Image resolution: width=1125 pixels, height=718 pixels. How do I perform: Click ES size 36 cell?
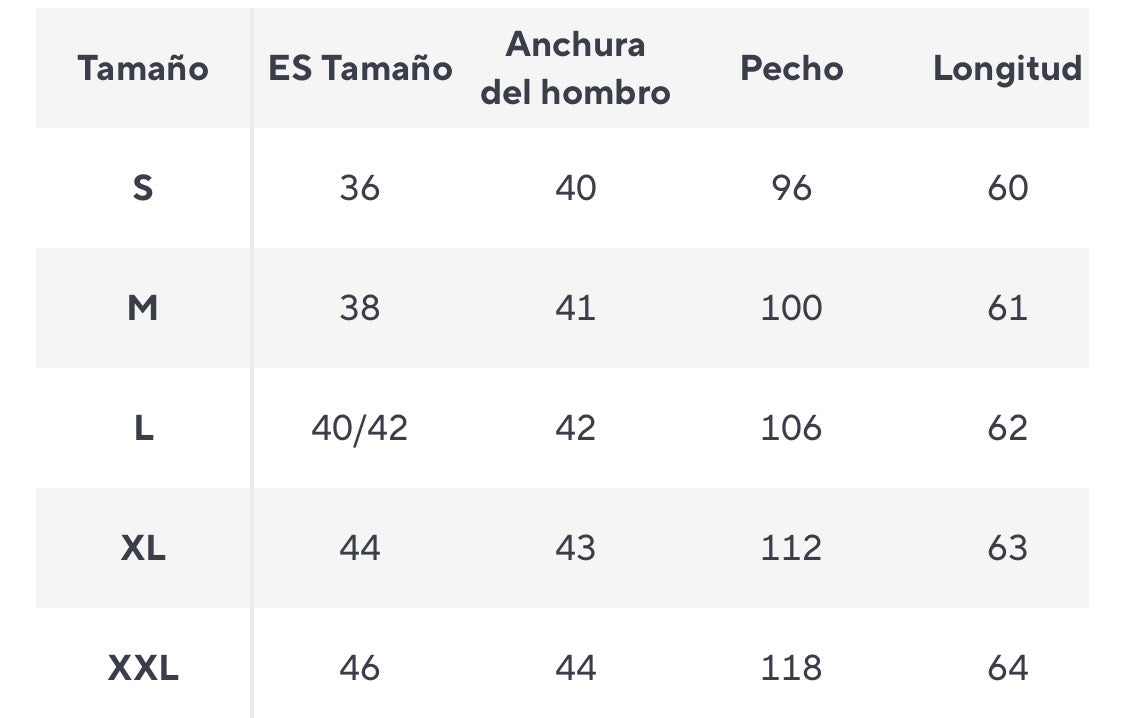tap(360, 188)
